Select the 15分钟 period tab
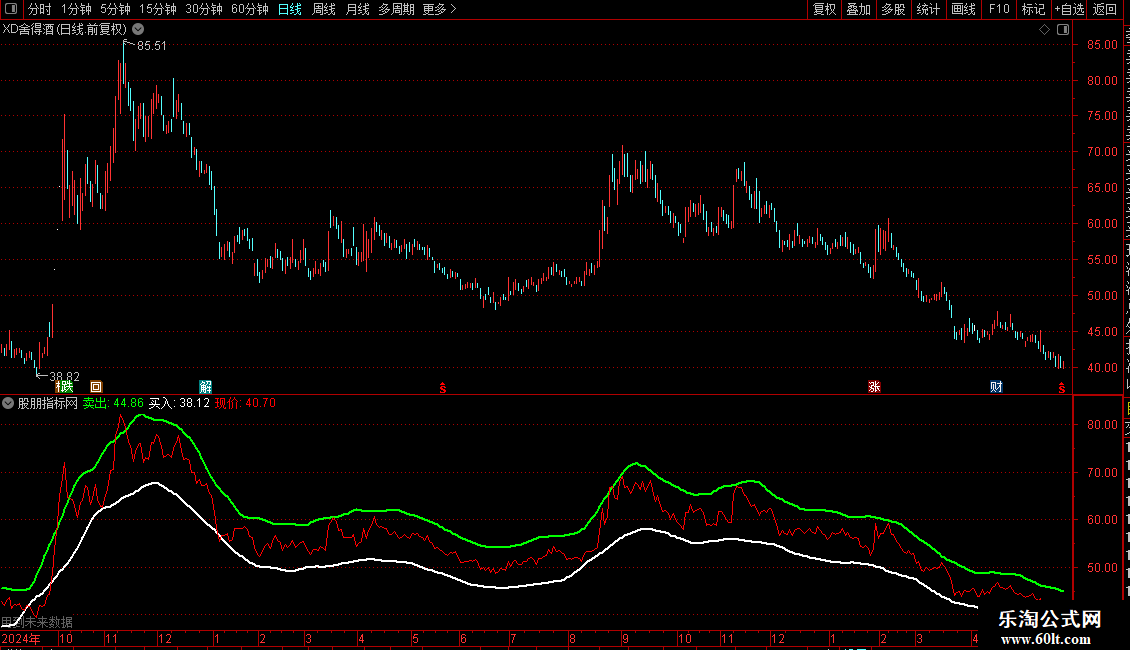Viewport: 1130px width, 650px height. [158, 9]
